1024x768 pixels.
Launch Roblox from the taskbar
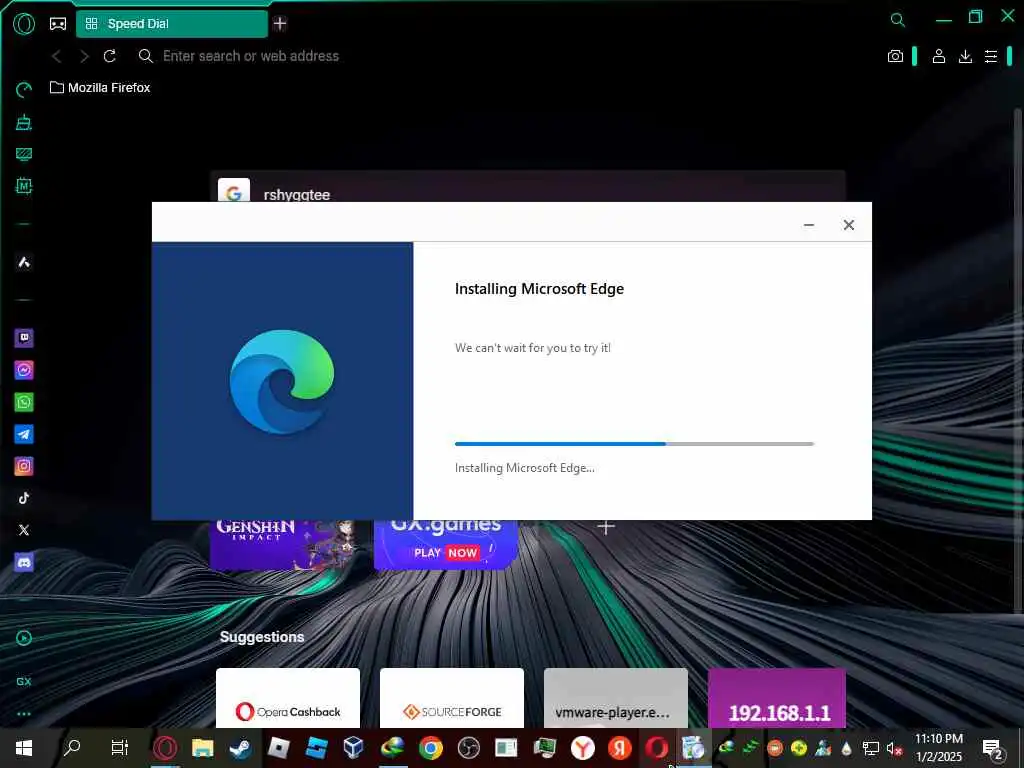coord(278,748)
